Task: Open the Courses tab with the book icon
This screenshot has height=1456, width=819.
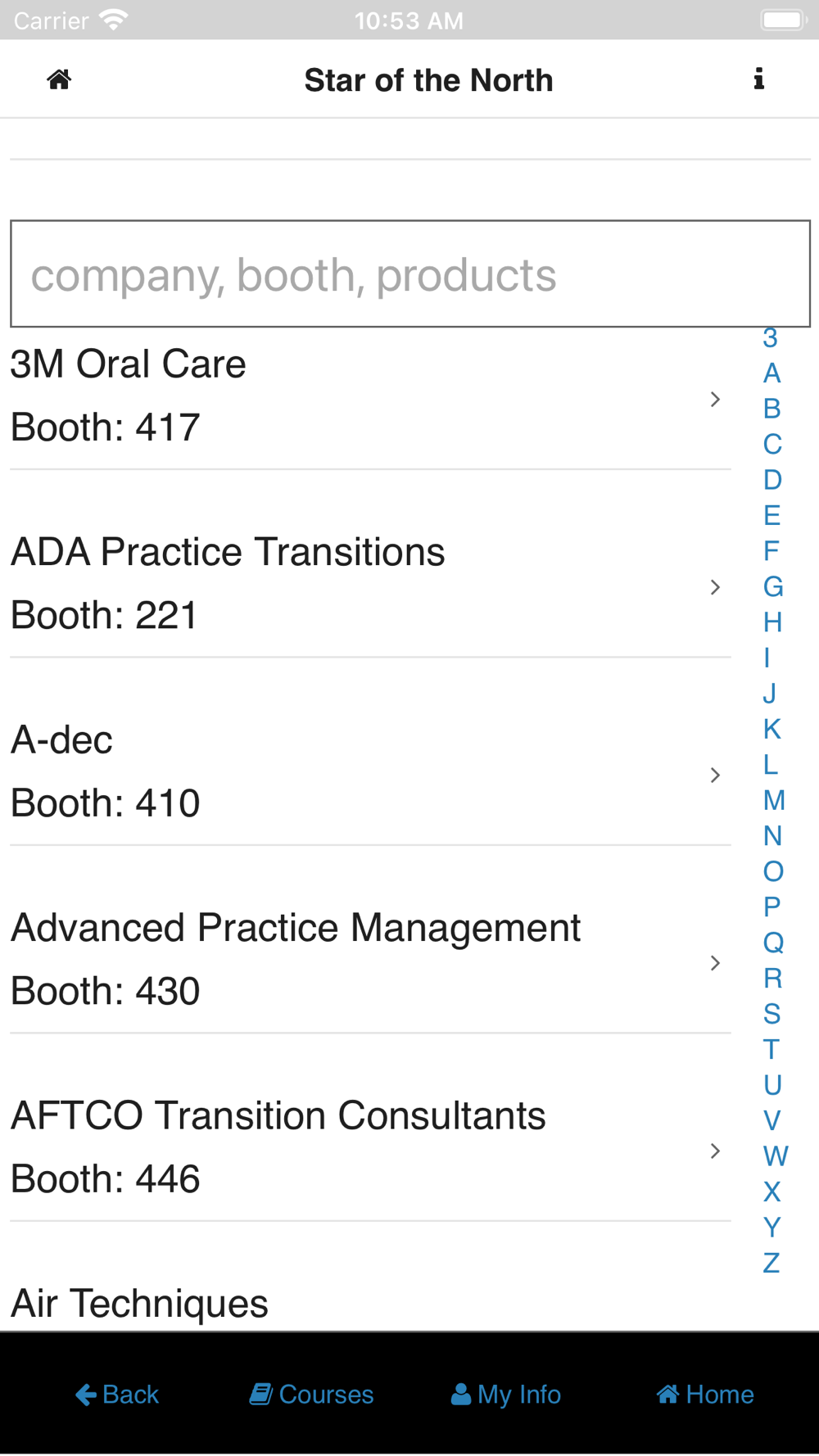Action: pyautogui.click(x=311, y=1394)
